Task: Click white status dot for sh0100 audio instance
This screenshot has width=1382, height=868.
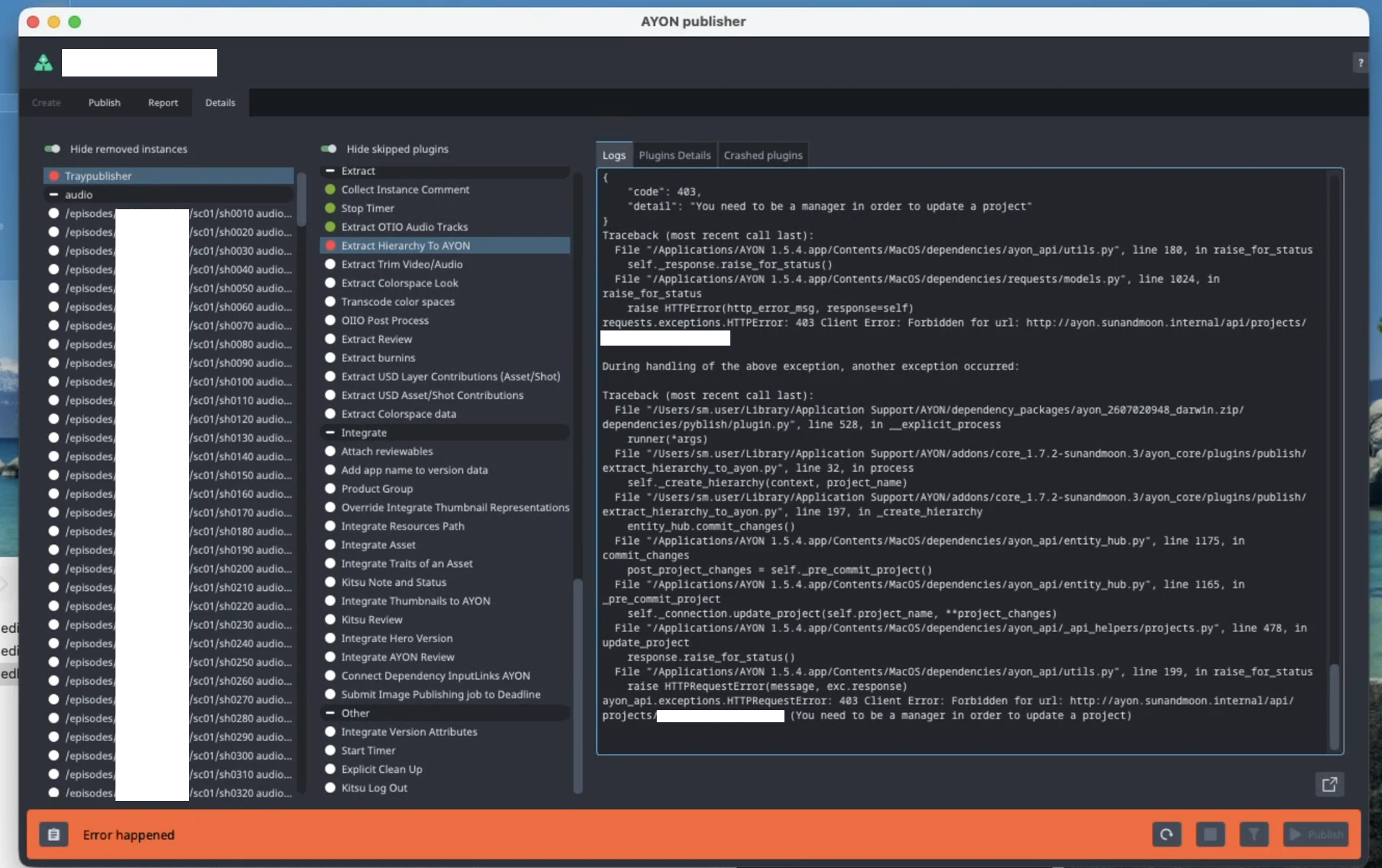Action: (53, 382)
